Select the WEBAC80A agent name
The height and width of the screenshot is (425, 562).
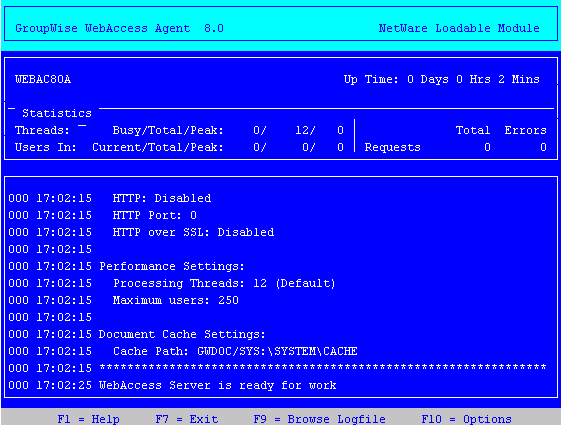point(43,79)
